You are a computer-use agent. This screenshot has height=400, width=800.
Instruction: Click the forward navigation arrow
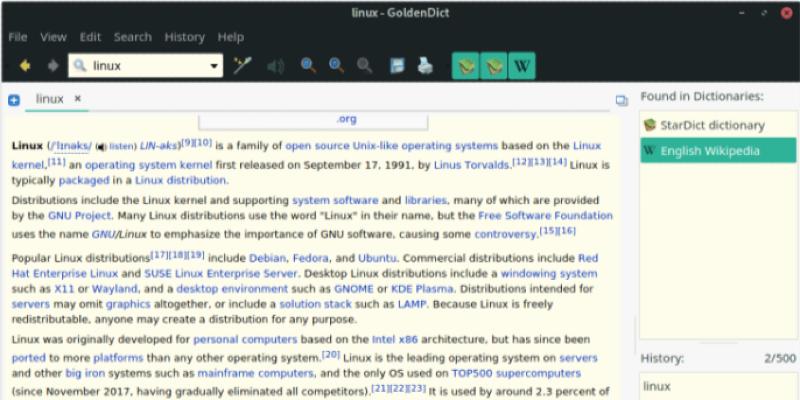click(x=51, y=67)
